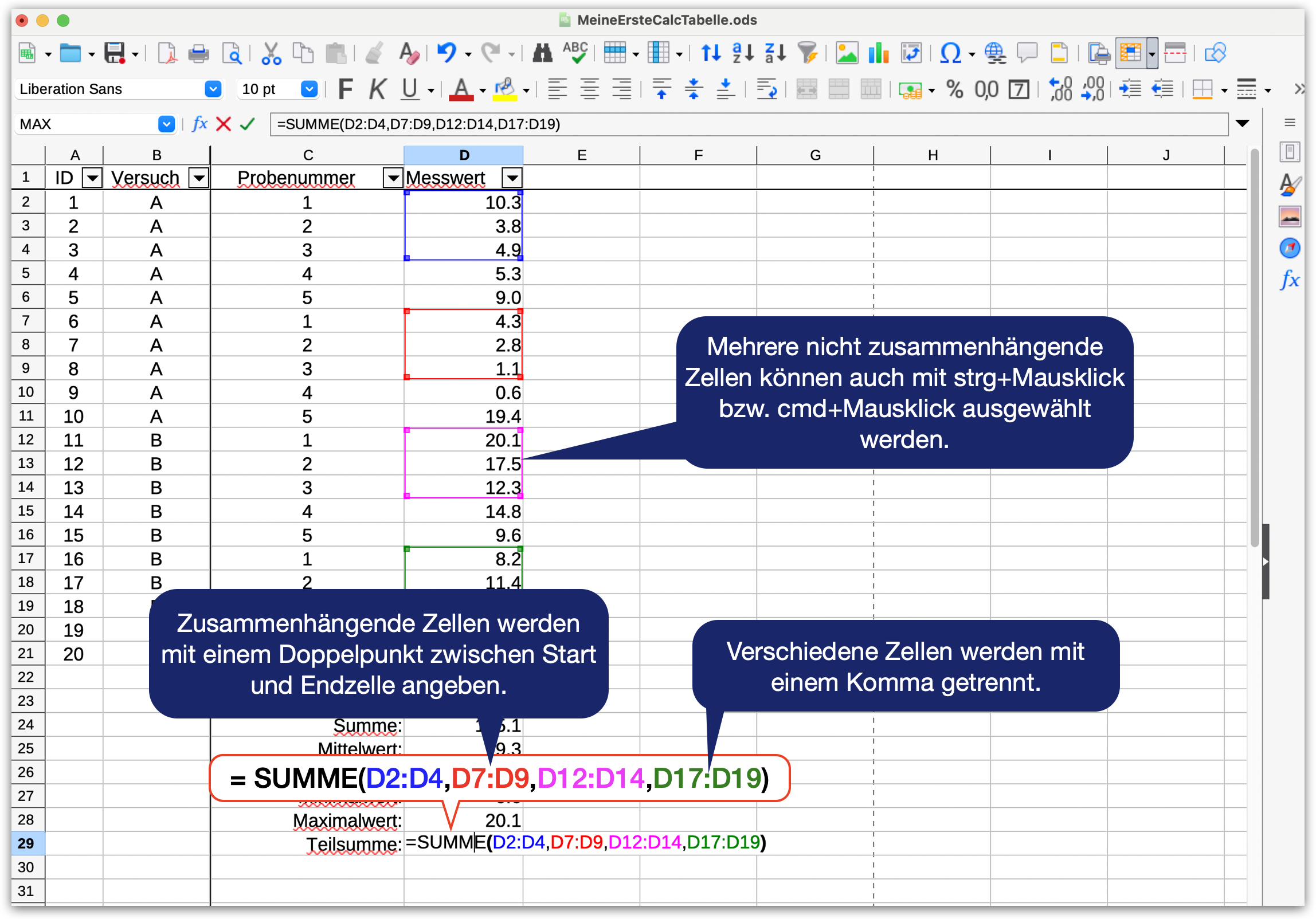
Task: Click inside the formula input line
Action: coord(745,124)
